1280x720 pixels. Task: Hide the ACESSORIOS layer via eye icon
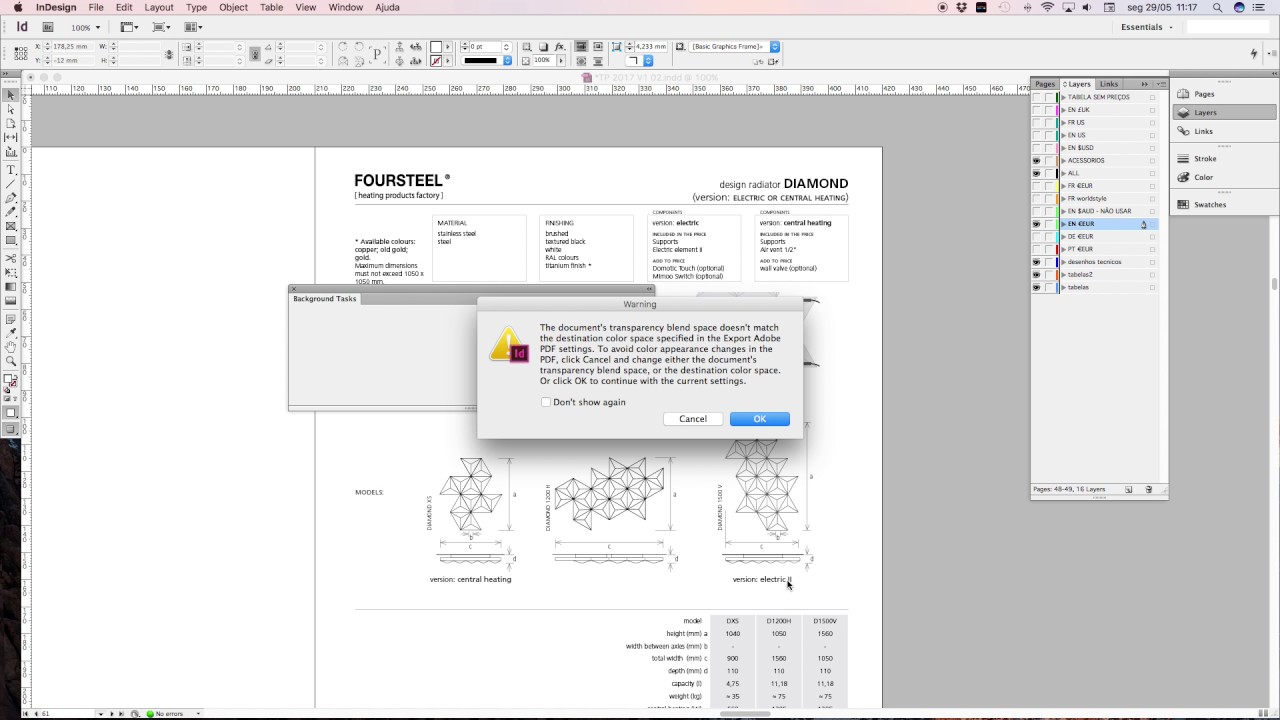1036,160
